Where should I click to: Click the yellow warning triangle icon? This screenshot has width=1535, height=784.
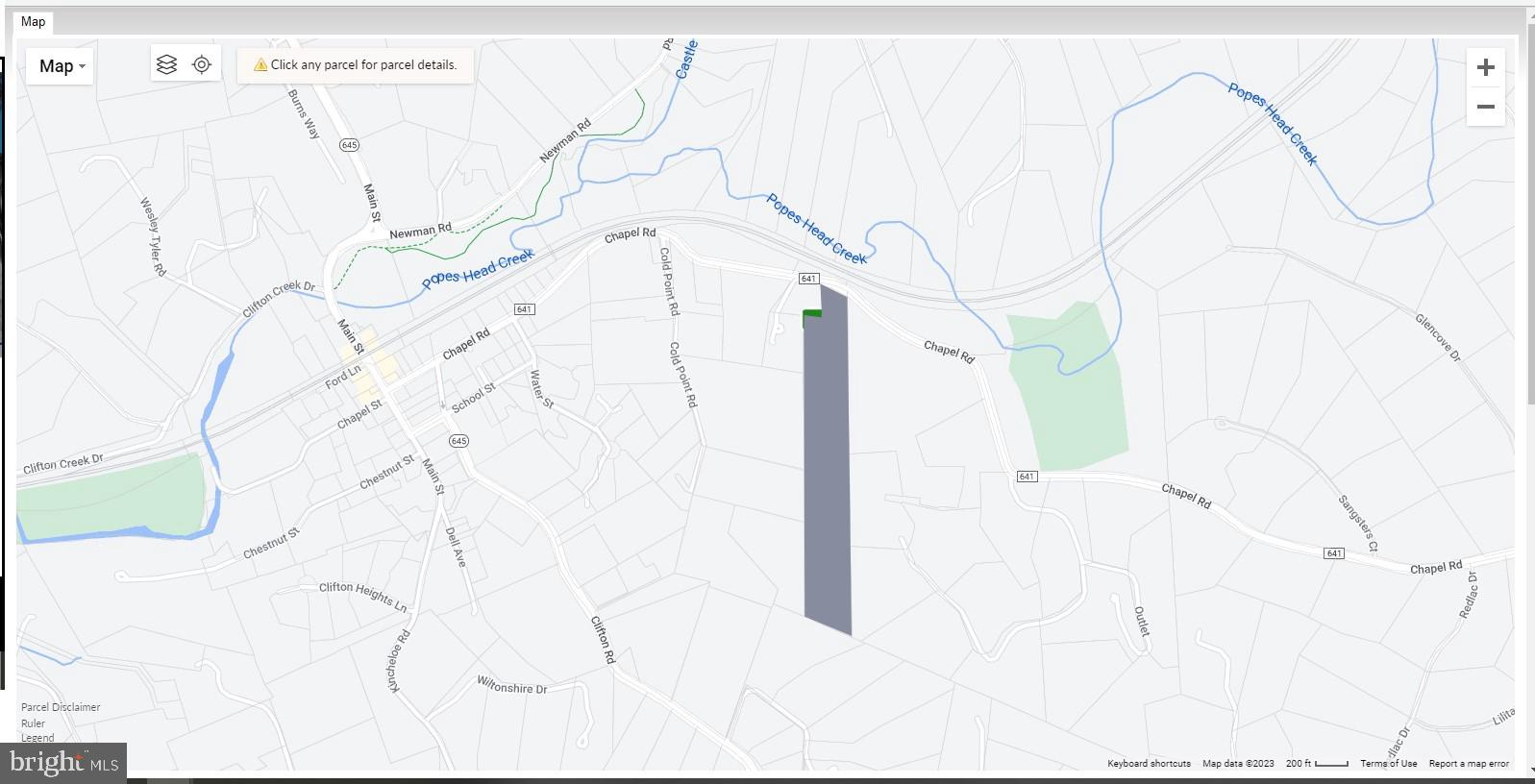tap(260, 65)
